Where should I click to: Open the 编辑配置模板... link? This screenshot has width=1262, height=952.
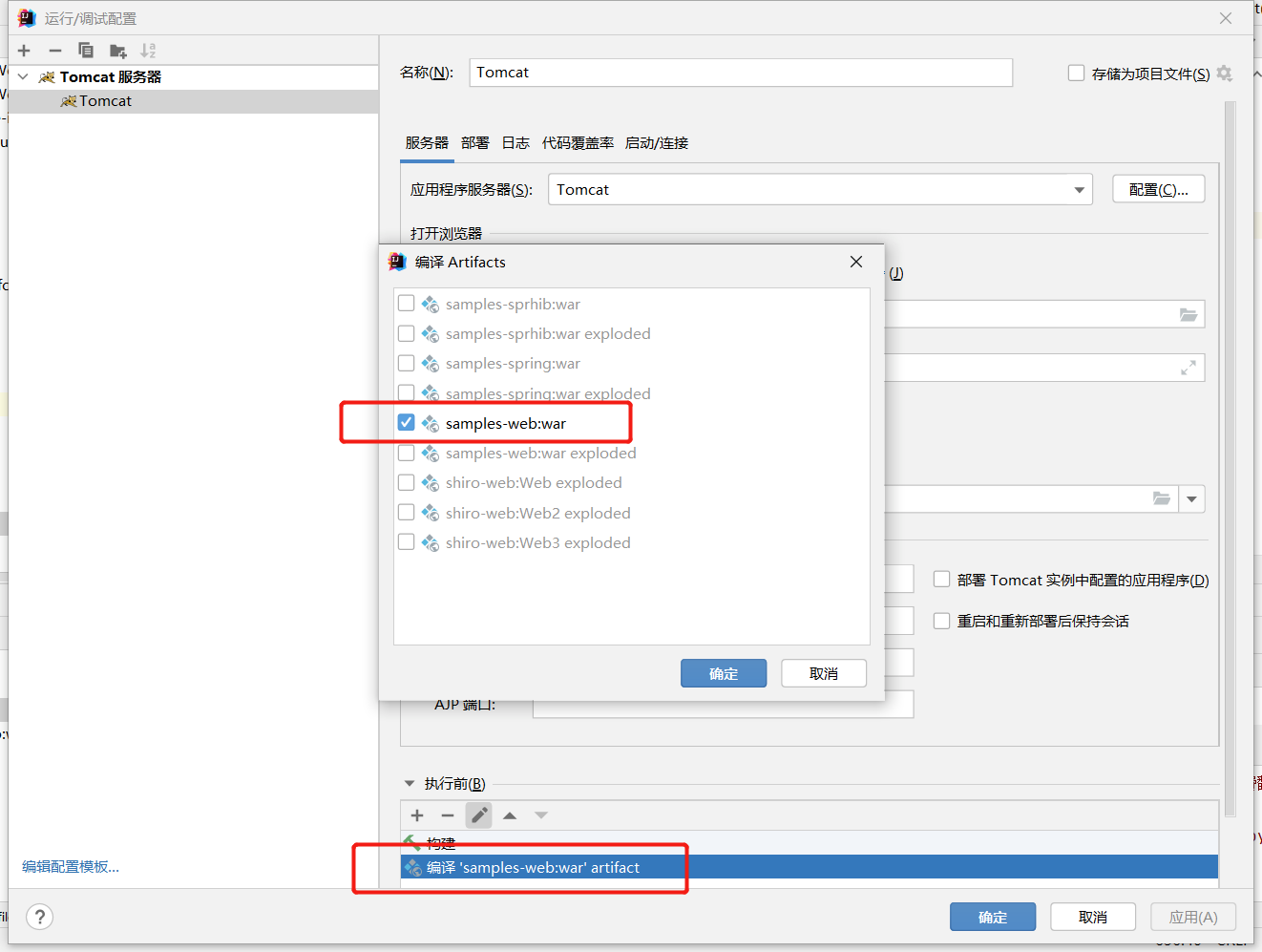[71, 866]
